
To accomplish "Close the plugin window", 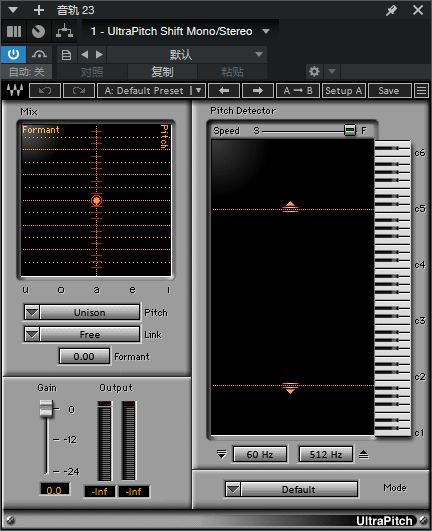I will [418, 10].
